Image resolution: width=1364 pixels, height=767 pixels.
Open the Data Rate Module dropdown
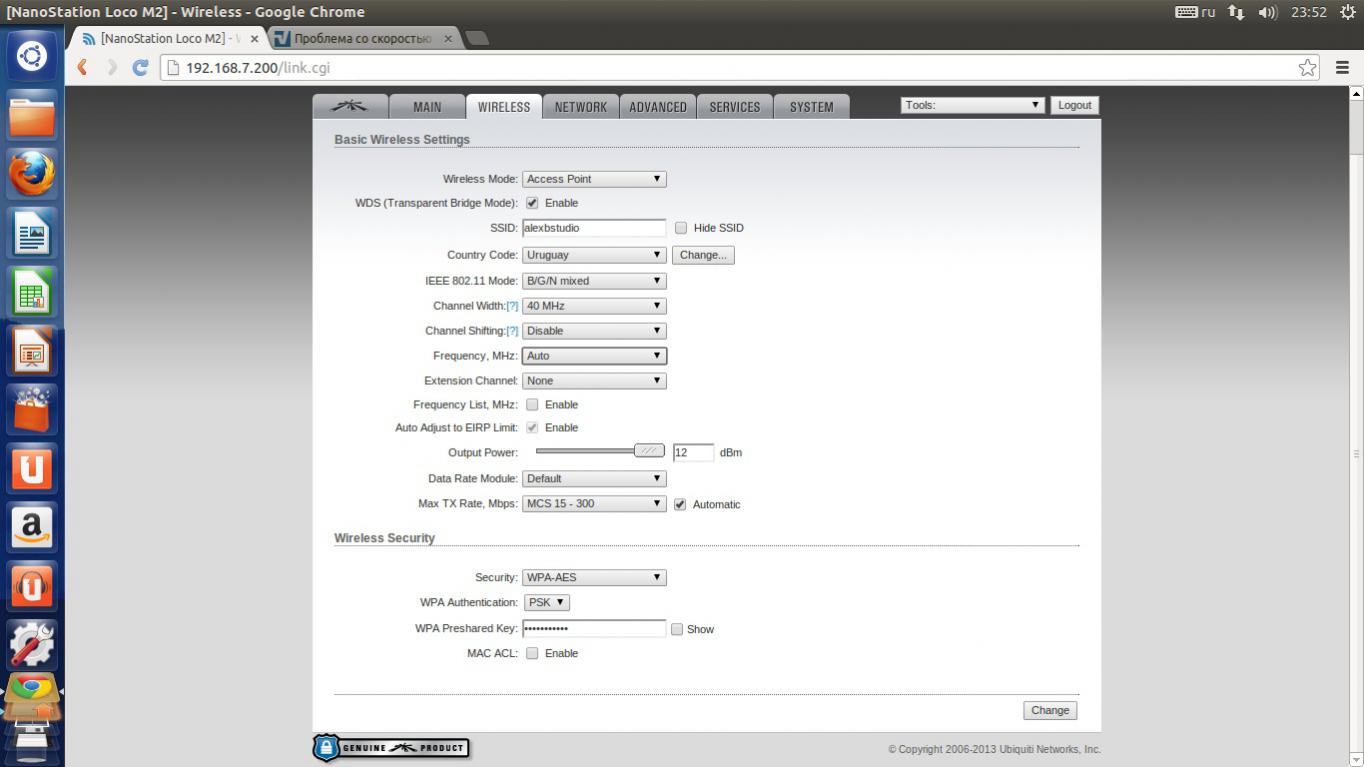tap(594, 479)
